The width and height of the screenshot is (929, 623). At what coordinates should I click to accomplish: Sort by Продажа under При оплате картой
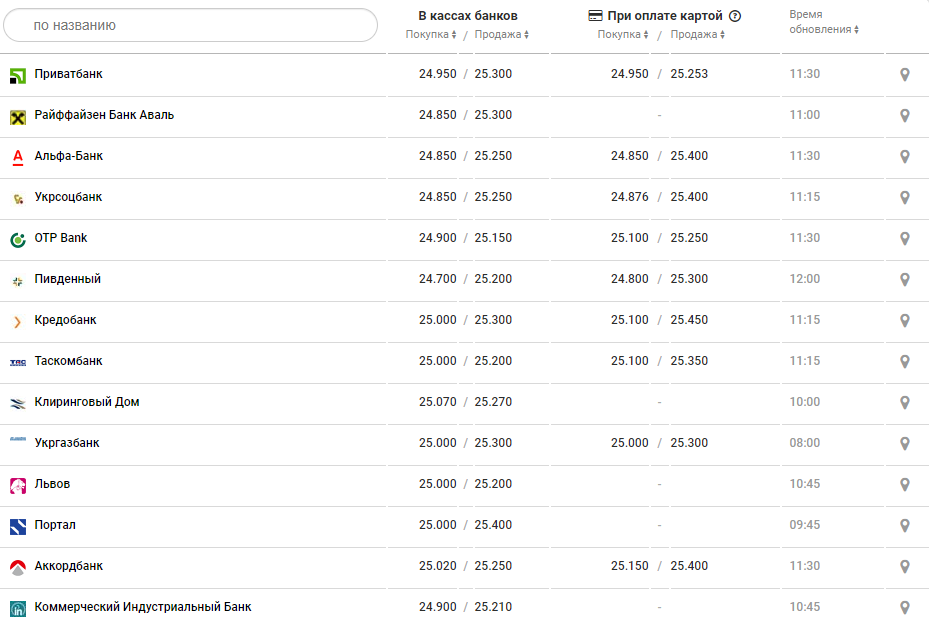698,35
